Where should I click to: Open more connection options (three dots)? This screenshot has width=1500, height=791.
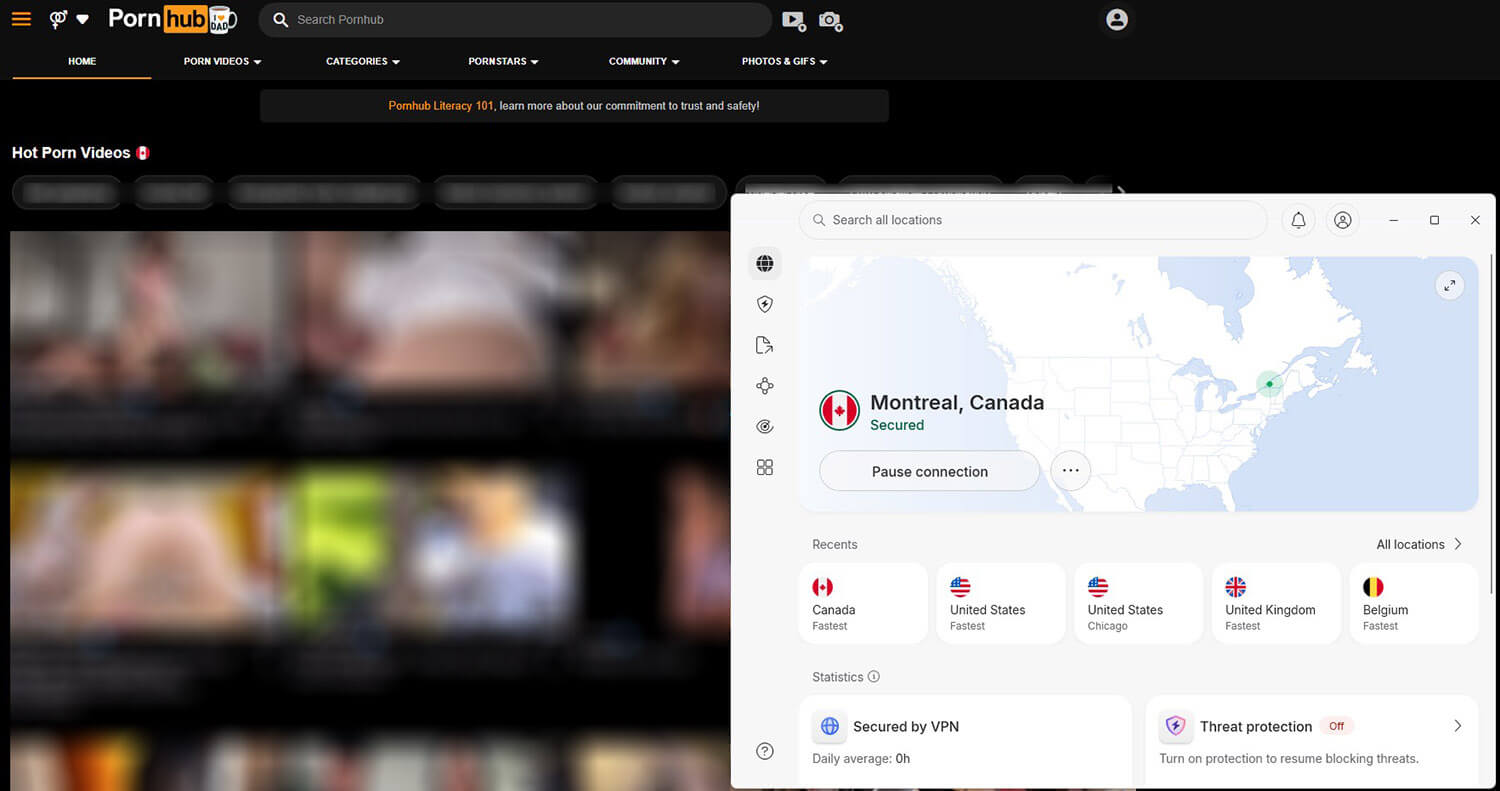point(1071,470)
